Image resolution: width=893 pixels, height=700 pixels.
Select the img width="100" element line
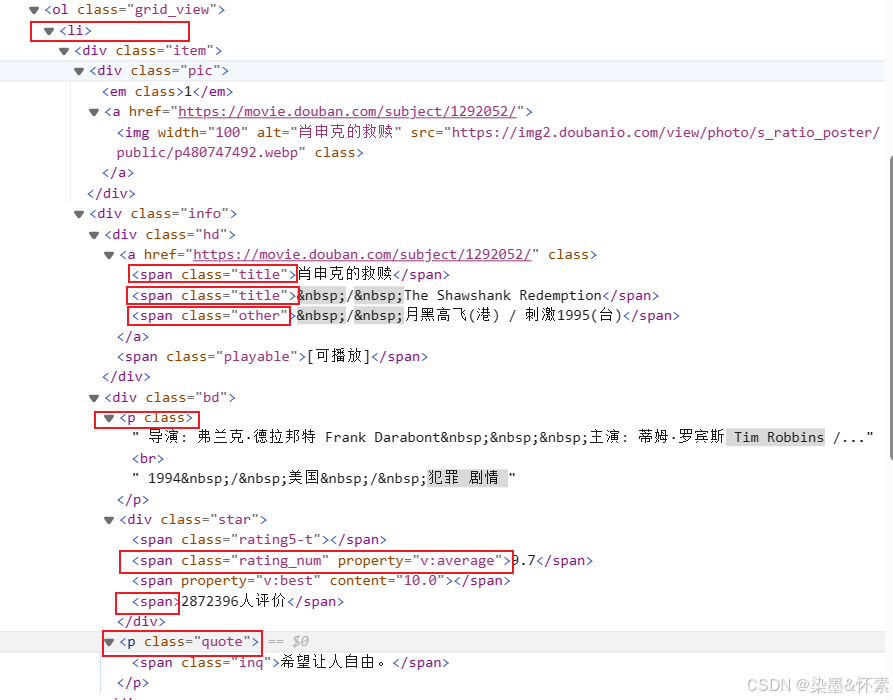[x=498, y=142]
